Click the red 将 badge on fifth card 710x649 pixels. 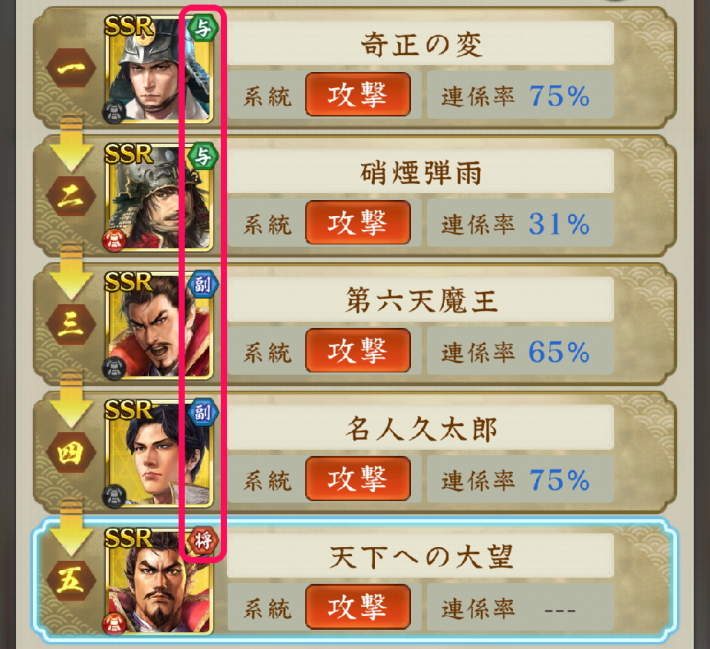pyautogui.click(x=203, y=541)
